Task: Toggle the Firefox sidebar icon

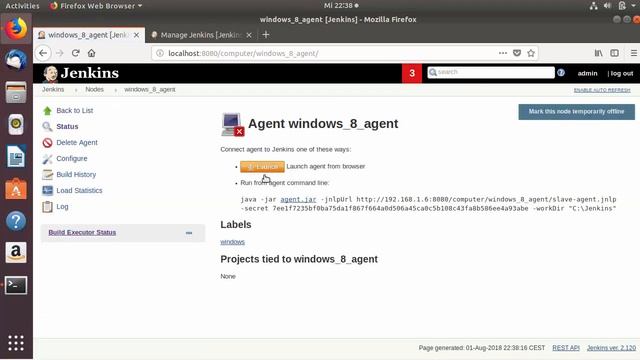Action: coord(614,53)
